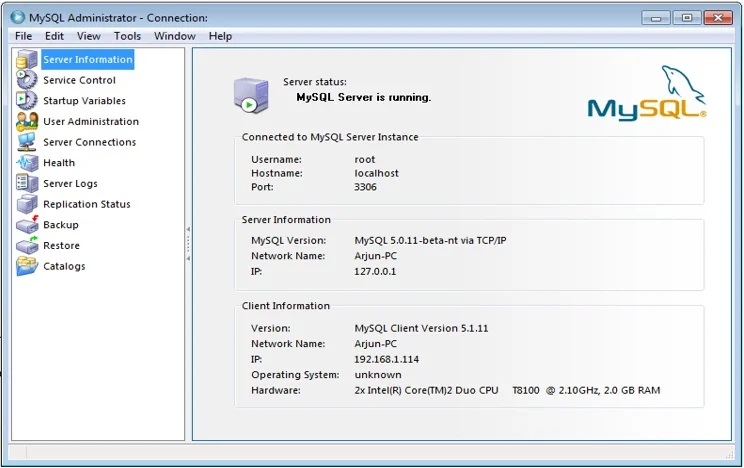Minimize the MySQL Administrator window
This screenshot has width=744, height=468.
tap(656, 18)
